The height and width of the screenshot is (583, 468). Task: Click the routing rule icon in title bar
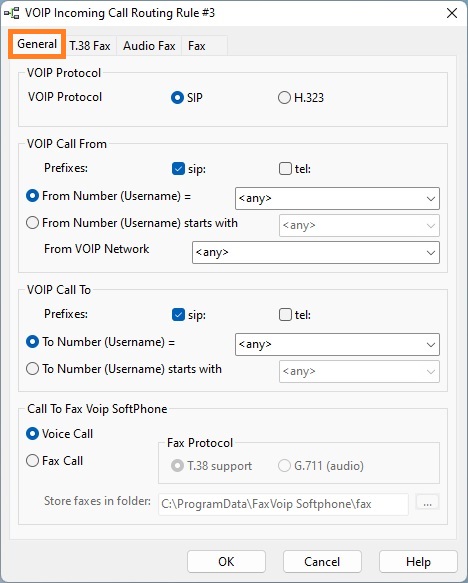click(11, 13)
